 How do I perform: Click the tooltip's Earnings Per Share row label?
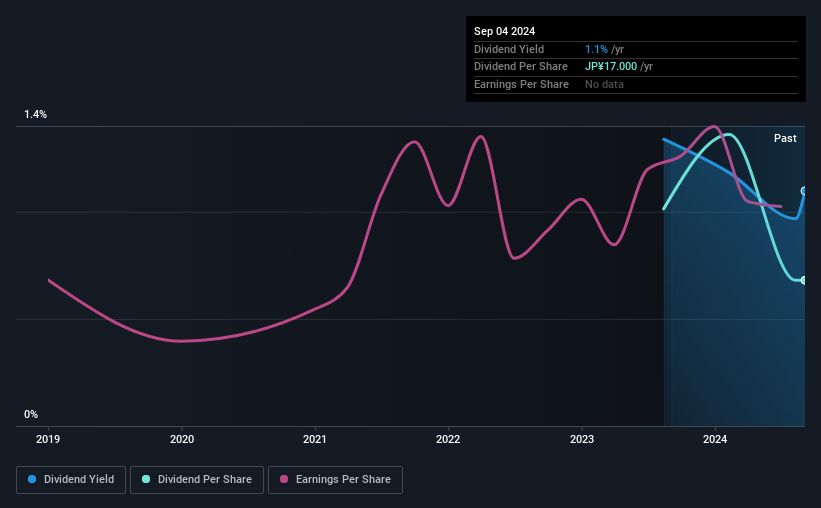point(521,85)
